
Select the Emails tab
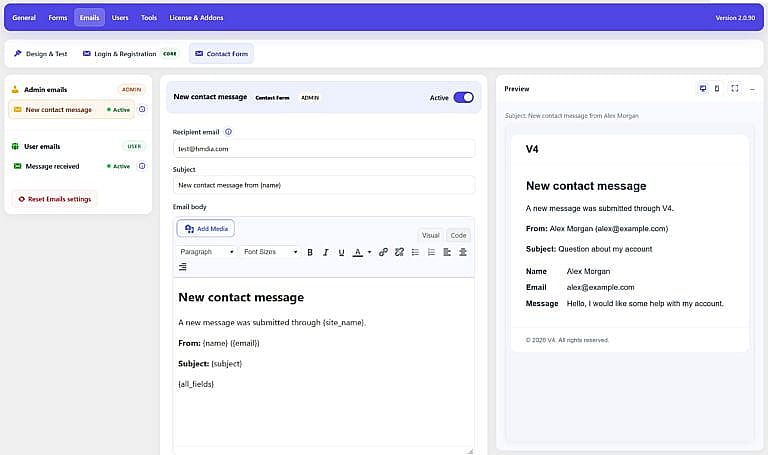tap(89, 18)
